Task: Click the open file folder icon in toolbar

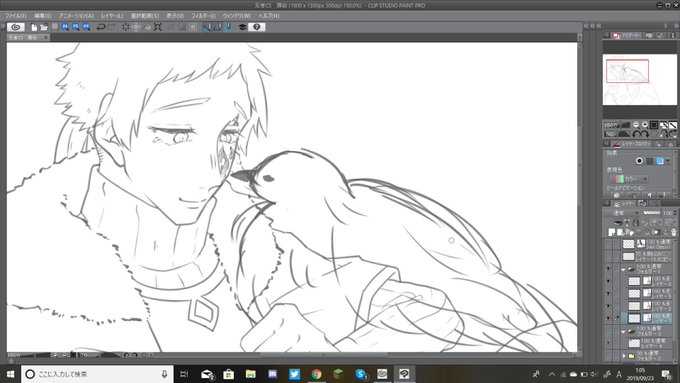Action: pyautogui.click(x=44, y=27)
